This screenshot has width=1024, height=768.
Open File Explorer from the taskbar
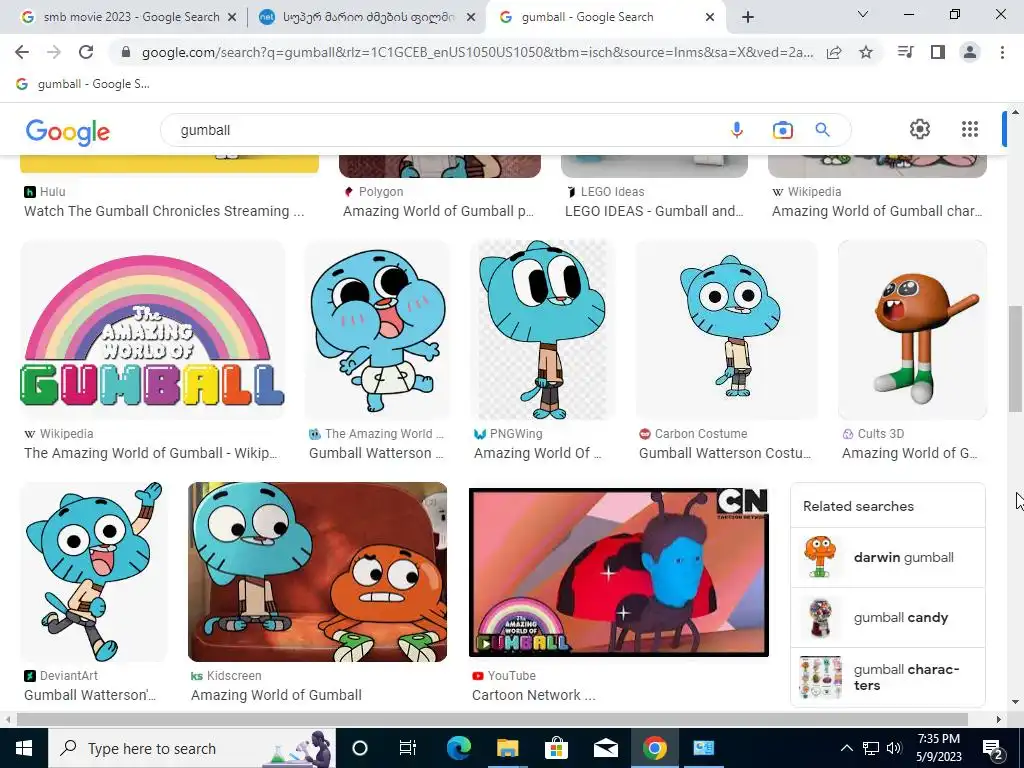pos(507,748)
